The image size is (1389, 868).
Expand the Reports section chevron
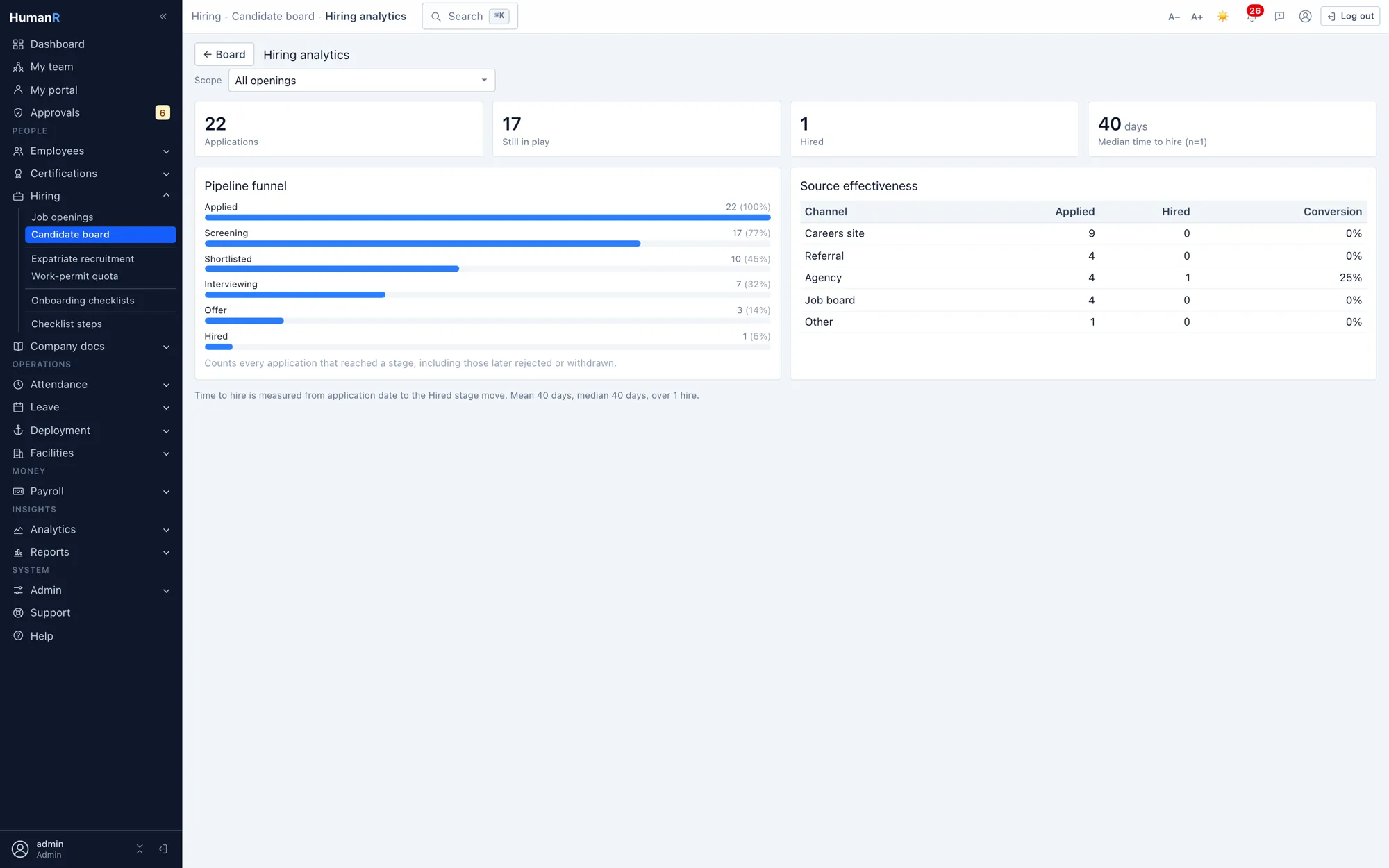click(x=167, y=553)
